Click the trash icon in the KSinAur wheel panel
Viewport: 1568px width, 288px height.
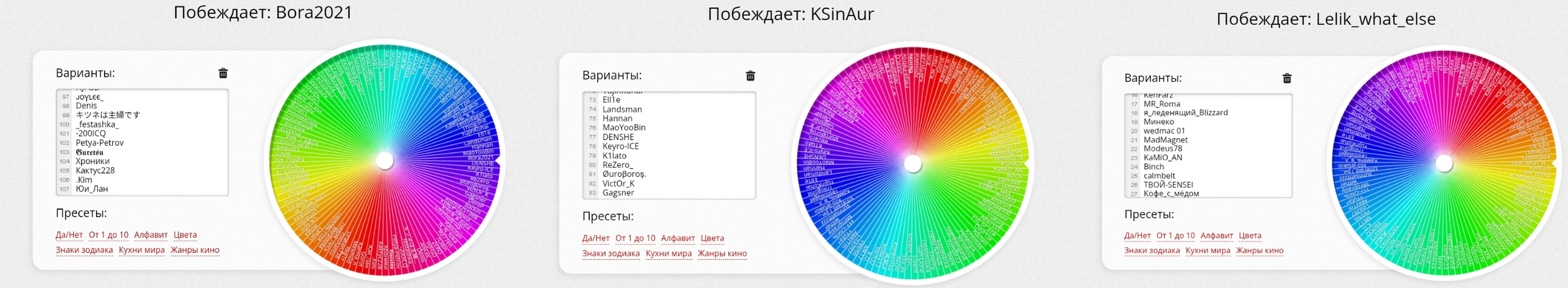(x=750, y=76)
